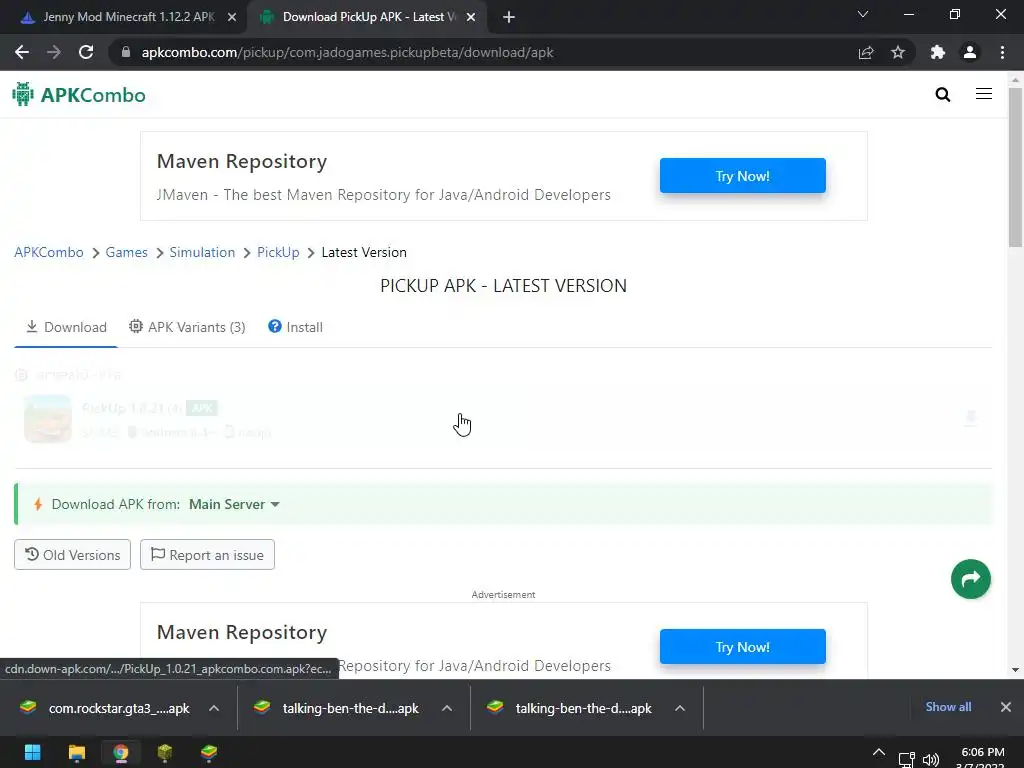Click the top Try Now! ad button

pos(743,176)
